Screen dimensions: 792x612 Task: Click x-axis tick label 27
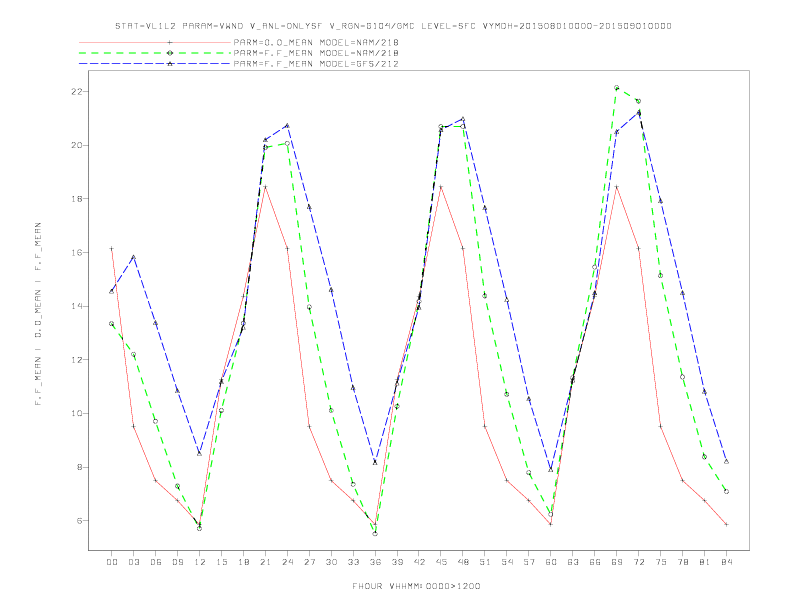coord(310,562)
